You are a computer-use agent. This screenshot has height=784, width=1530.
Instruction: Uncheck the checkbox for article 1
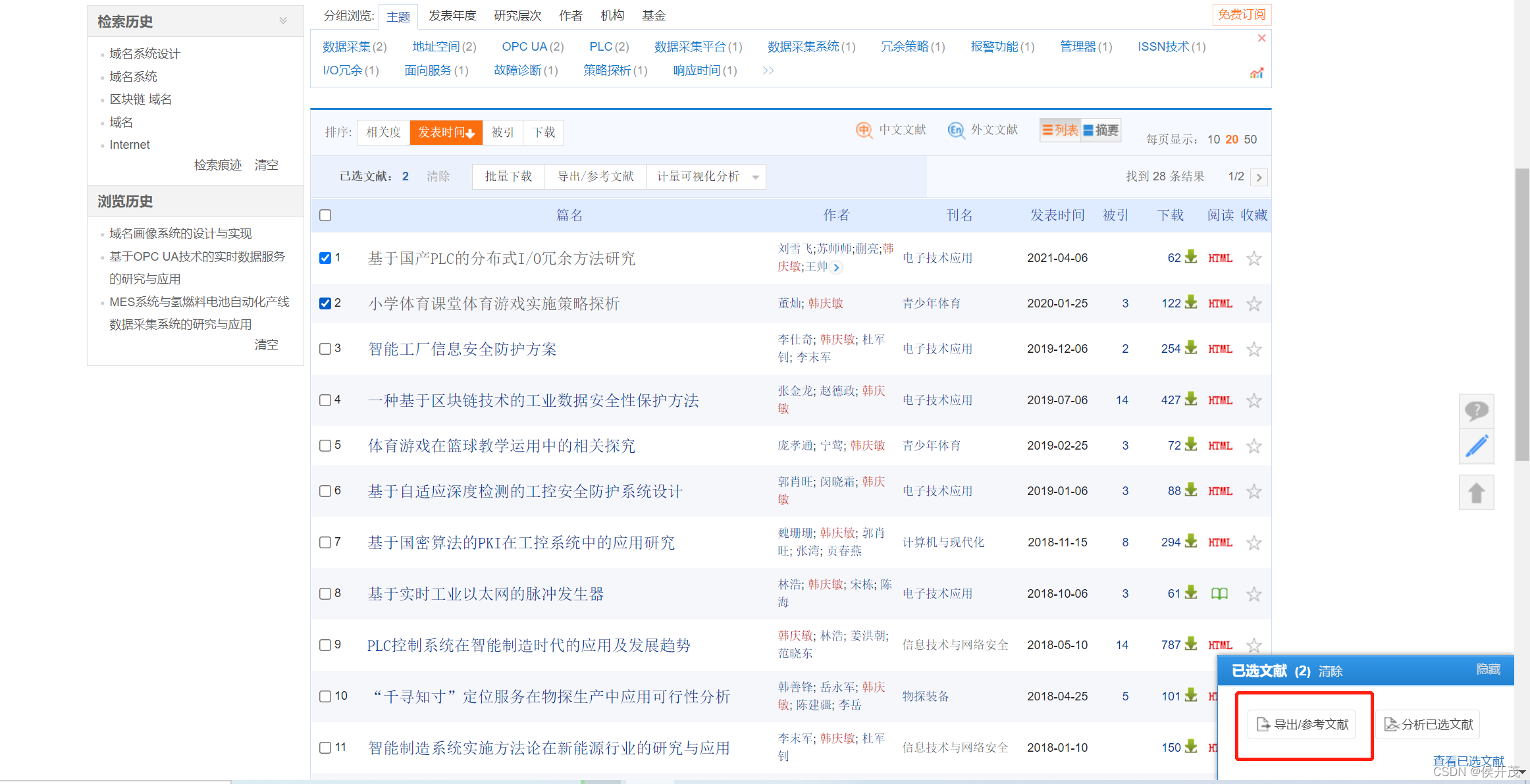[325, 258]
